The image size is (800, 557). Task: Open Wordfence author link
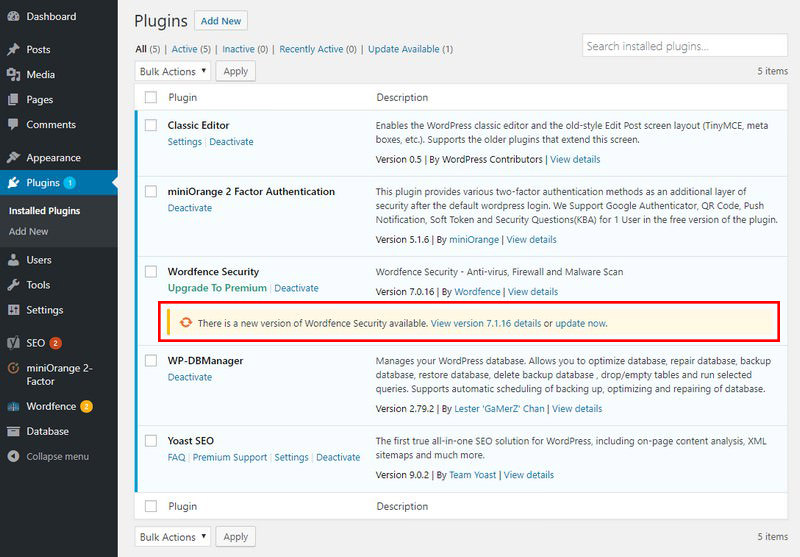477,292
